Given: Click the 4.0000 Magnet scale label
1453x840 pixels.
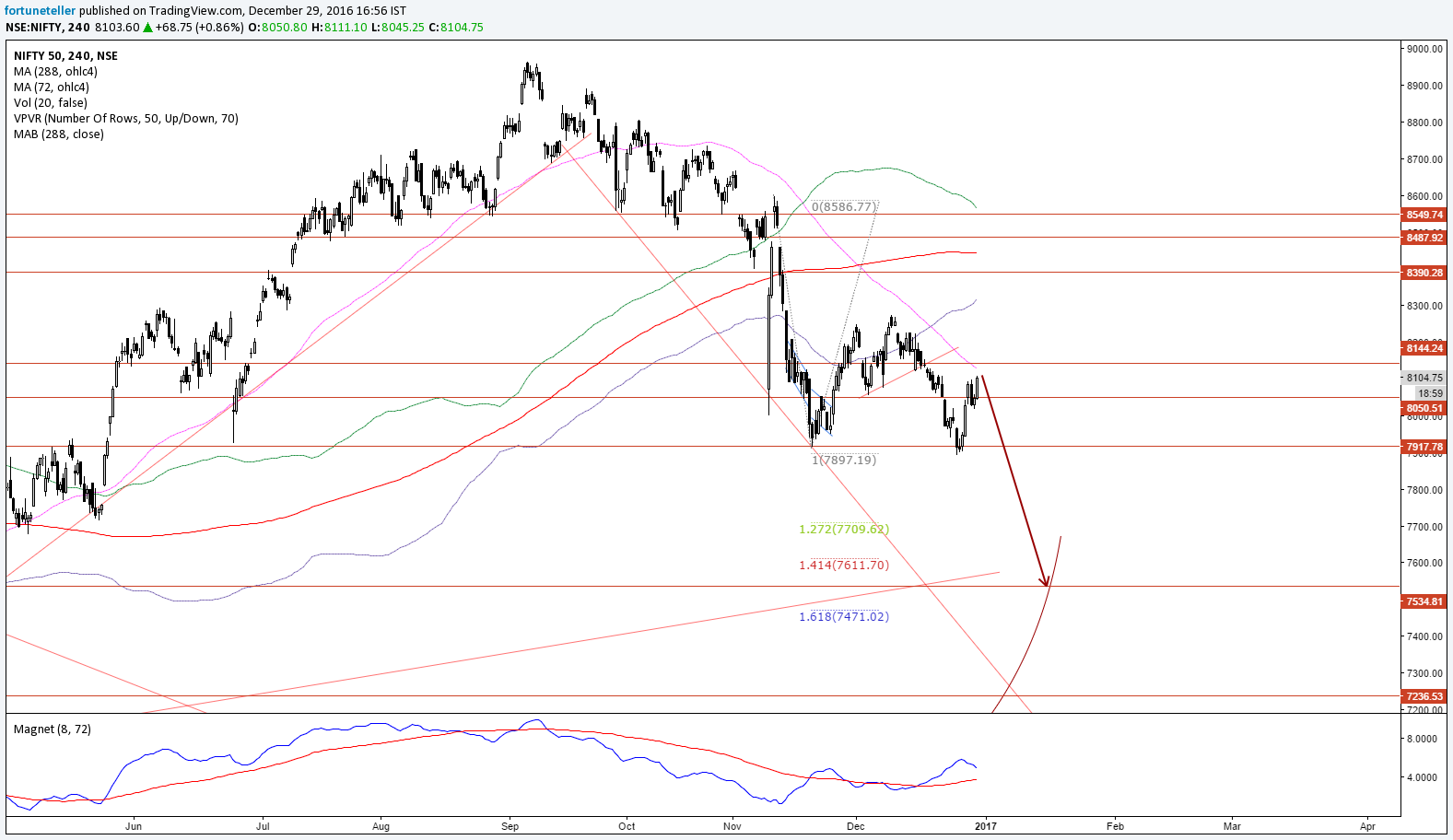Looking at the screenshot, I should pos(1422,777).
